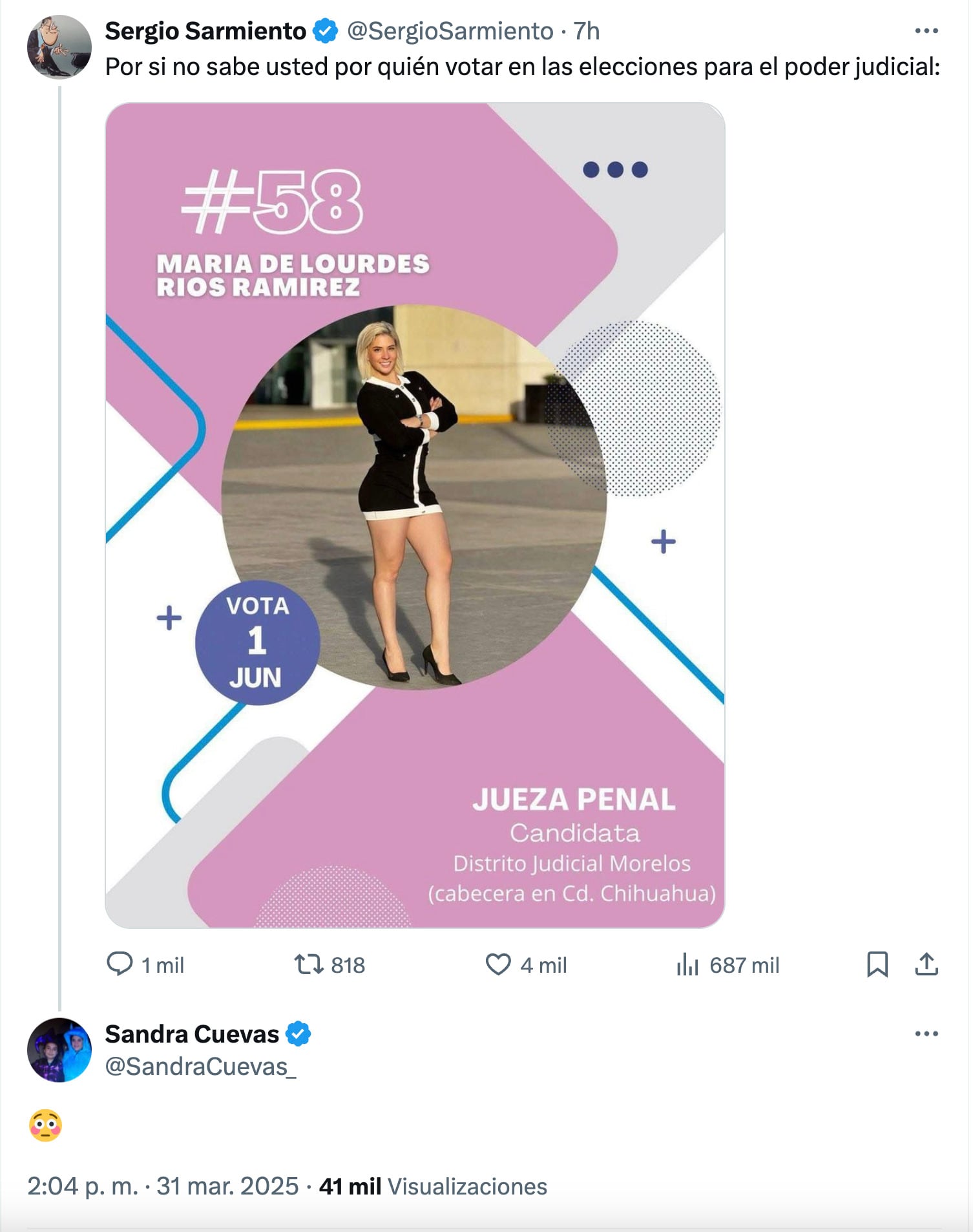This screenshot has height=1232, width=973.
Task: Like Sergio Sarmiento's post with the heart
Action: (498, 964)
